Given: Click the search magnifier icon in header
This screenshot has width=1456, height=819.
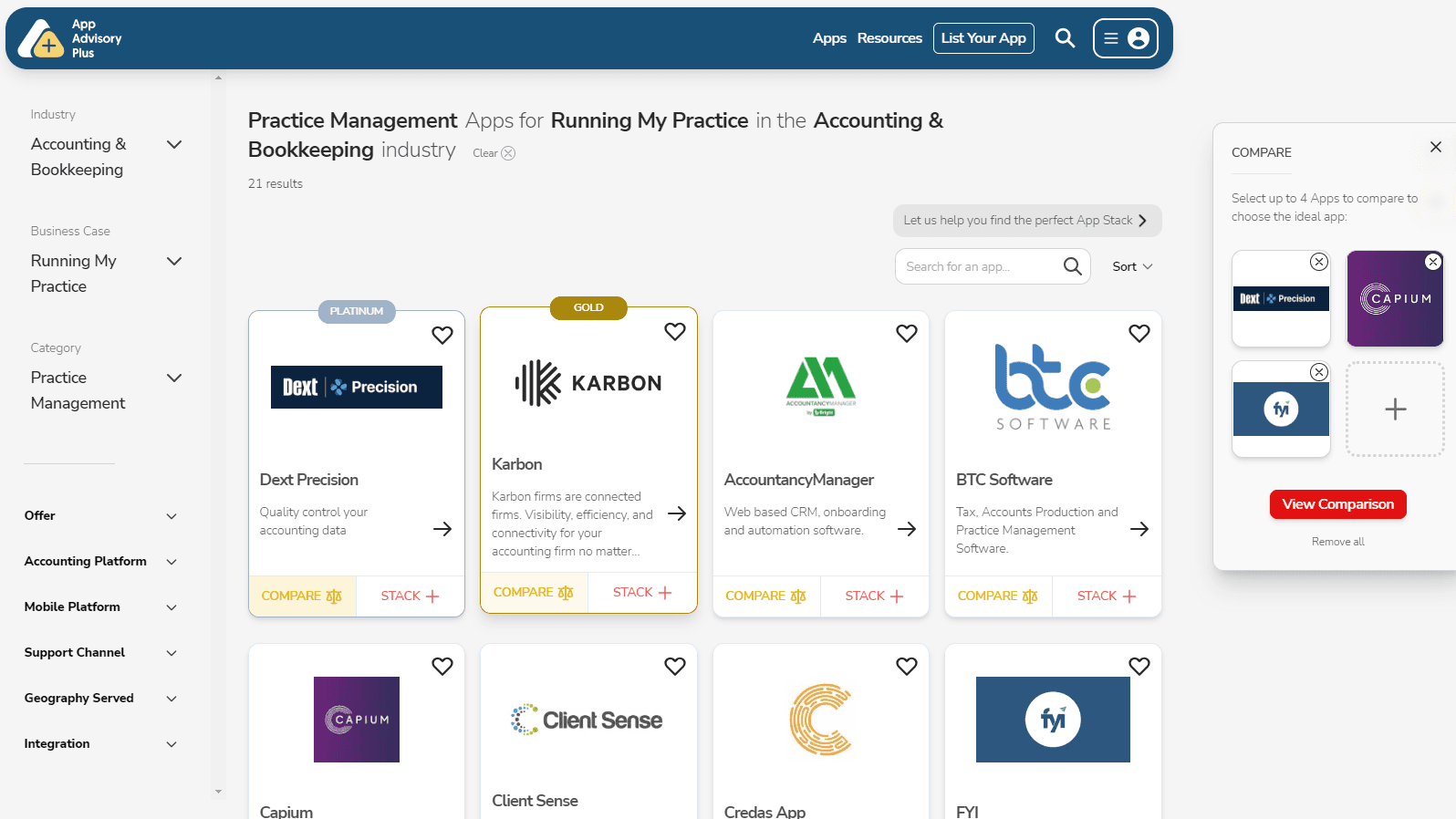Looking at the screenshot, I should tap(1065, 38).
